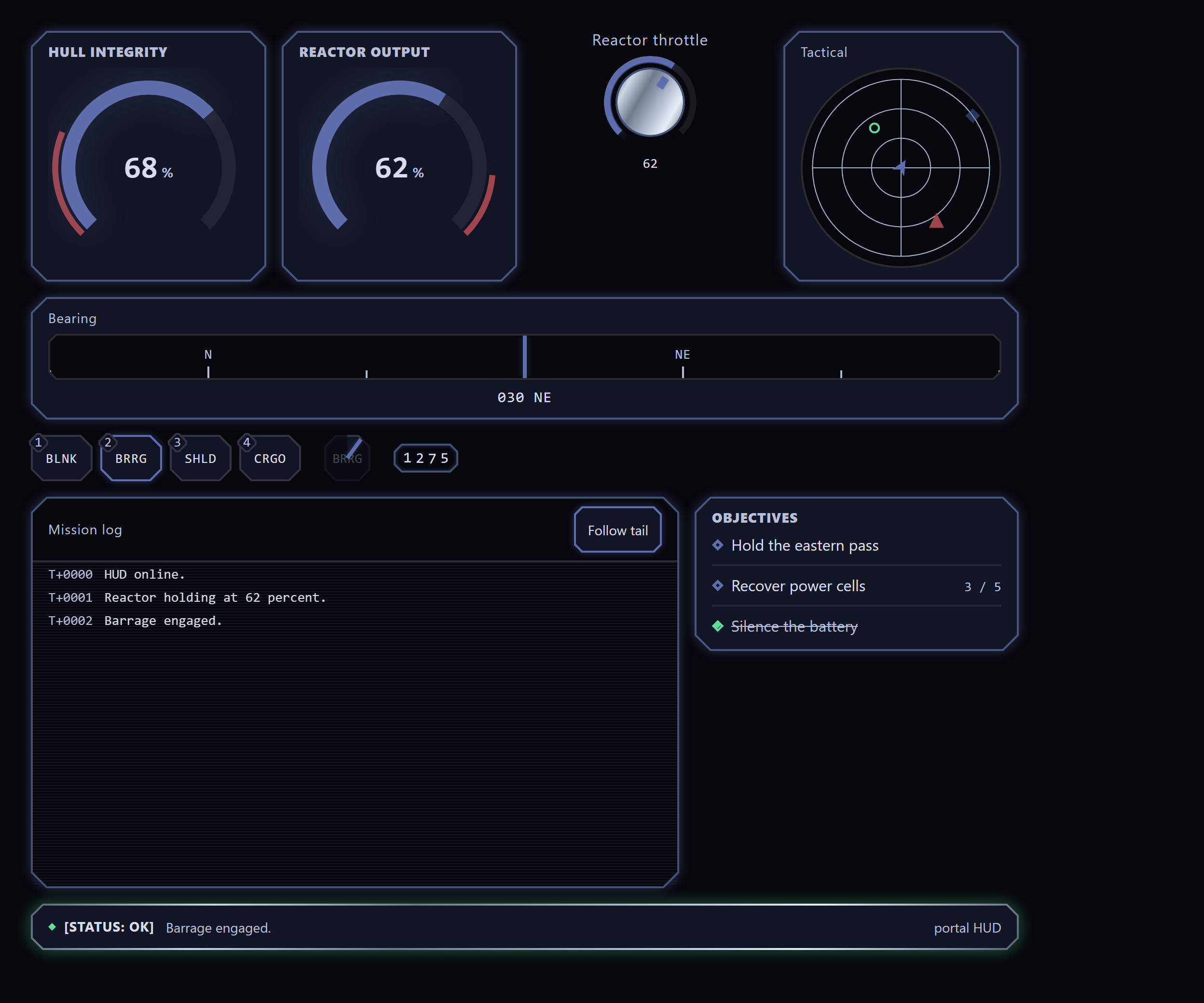Click the green status diamond in status bar
This screenshot has width=1204, height=1003.
(x=52, y=927)
